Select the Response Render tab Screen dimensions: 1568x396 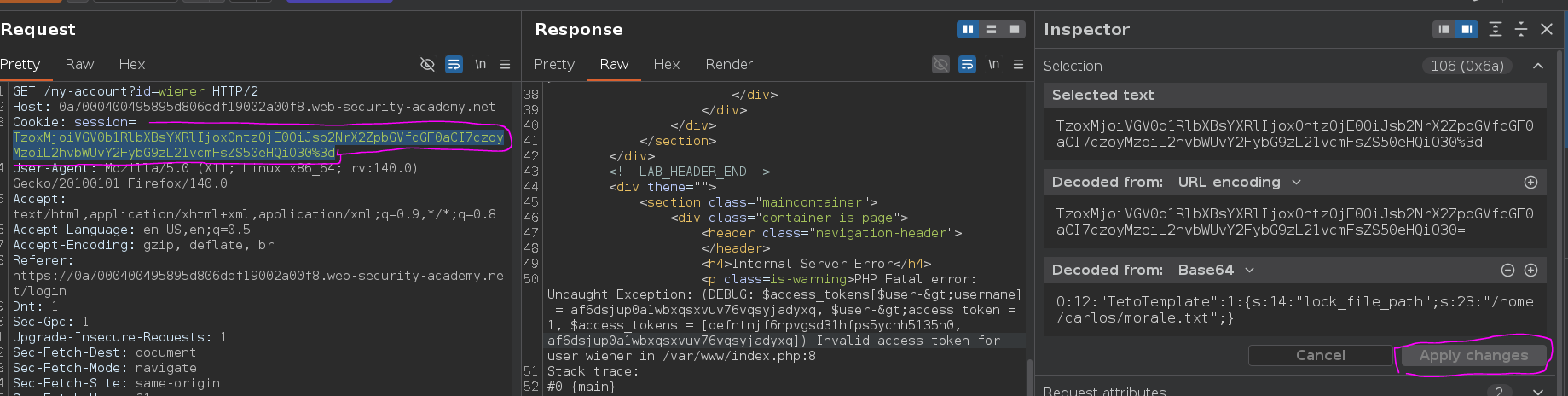click(x=729, y=64)
